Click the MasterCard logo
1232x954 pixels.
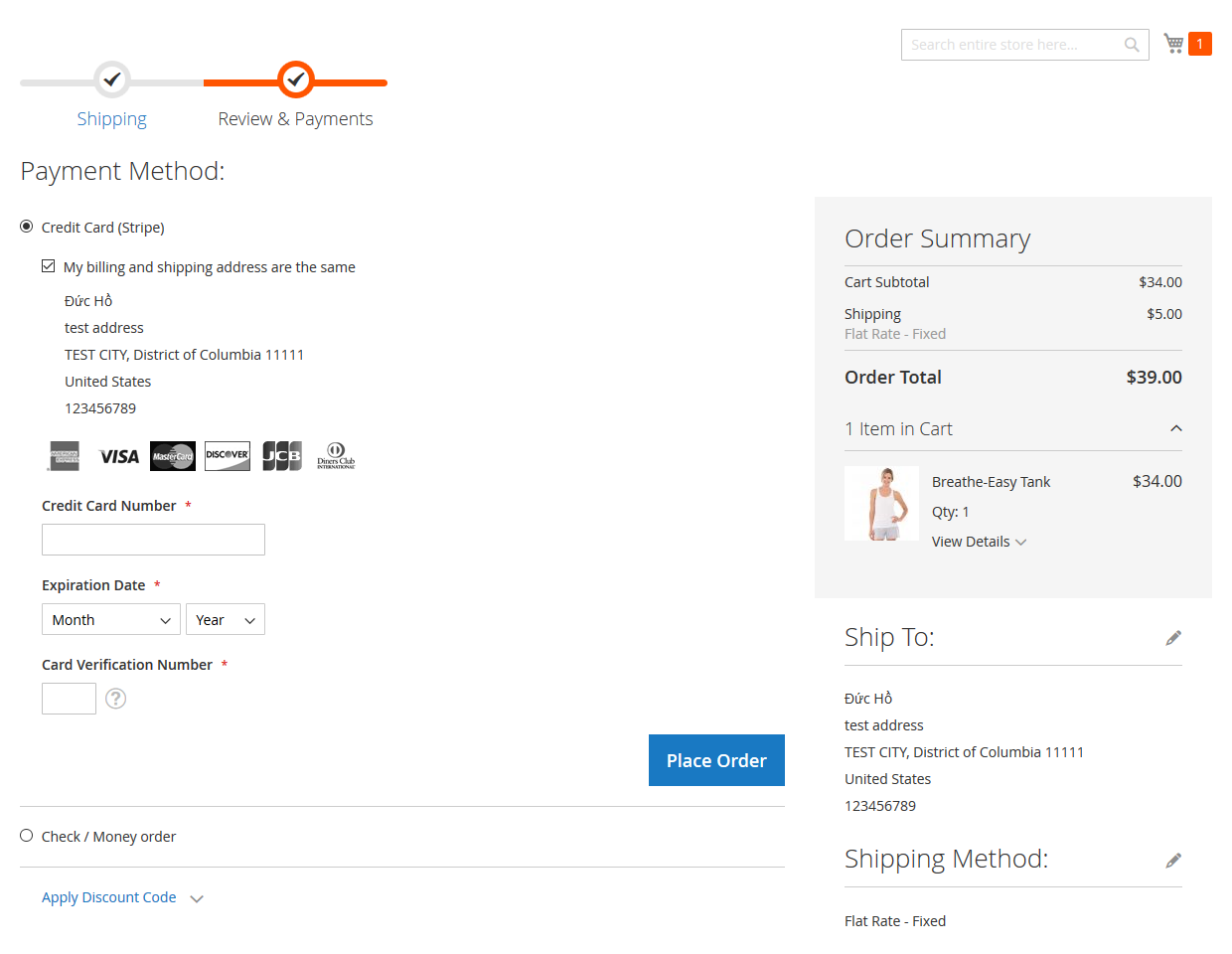(172, 455)
